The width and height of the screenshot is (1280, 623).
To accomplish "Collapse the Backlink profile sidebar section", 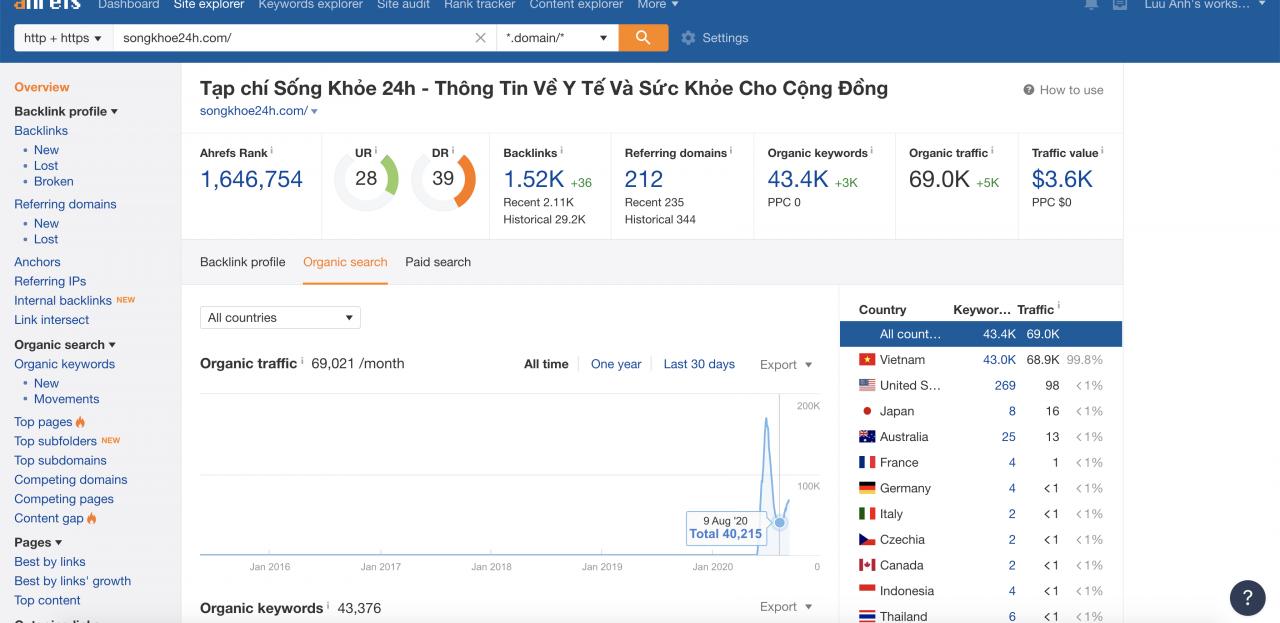I will coord(66,111).
